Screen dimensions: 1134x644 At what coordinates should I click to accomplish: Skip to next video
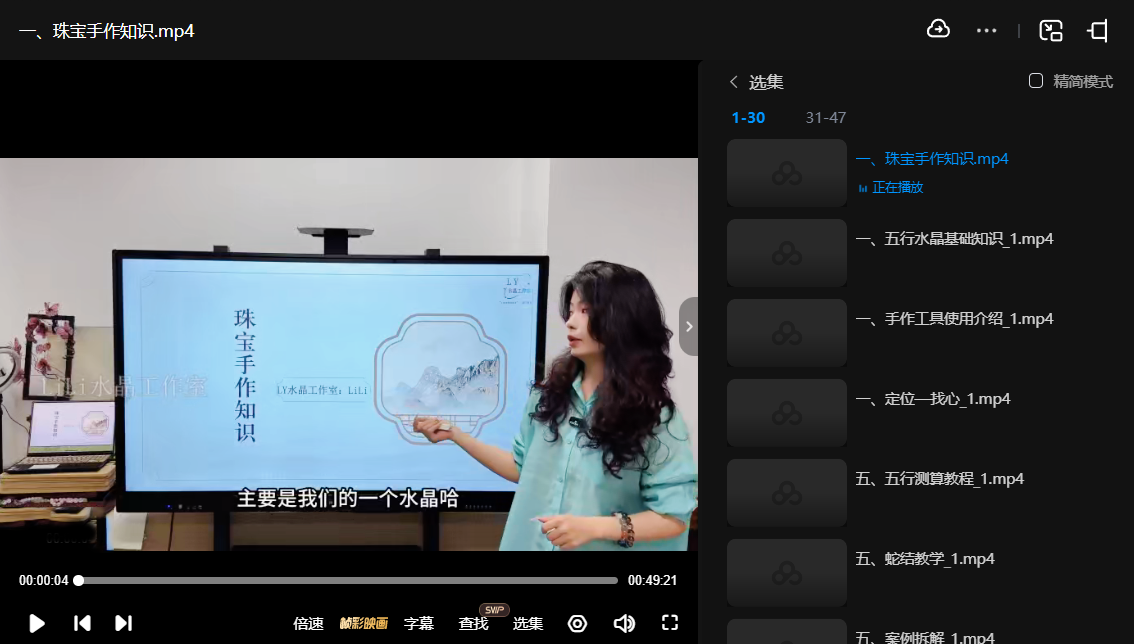tap(123, 623)
